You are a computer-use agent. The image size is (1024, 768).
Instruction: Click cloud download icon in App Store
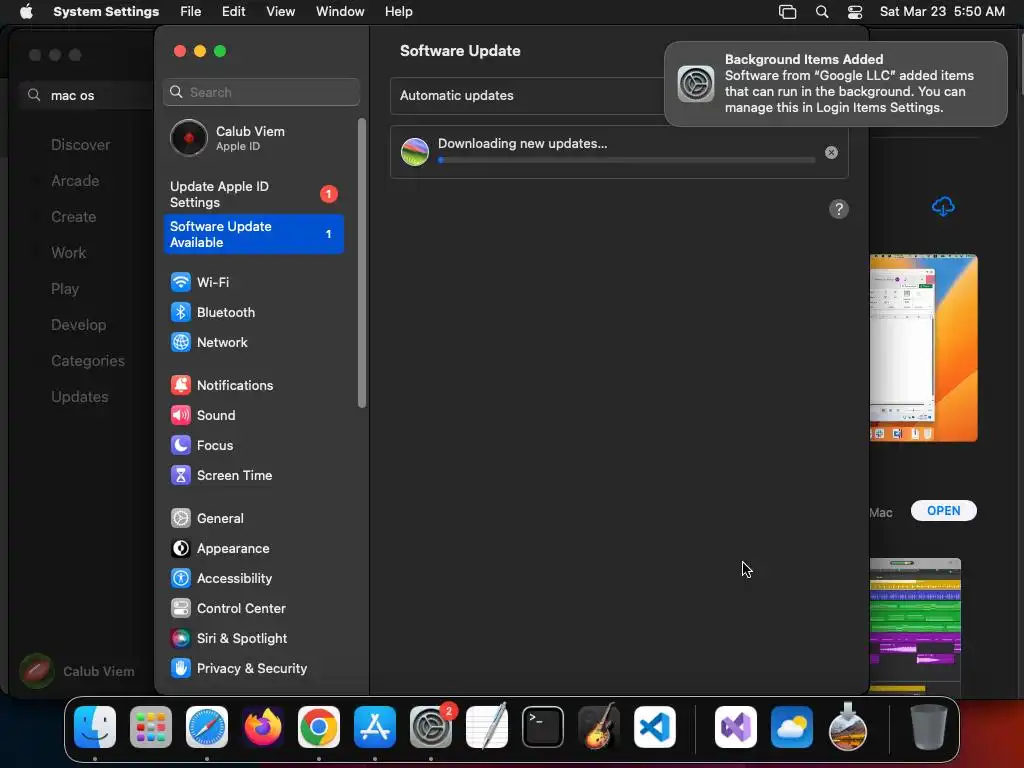pos(943,207)
